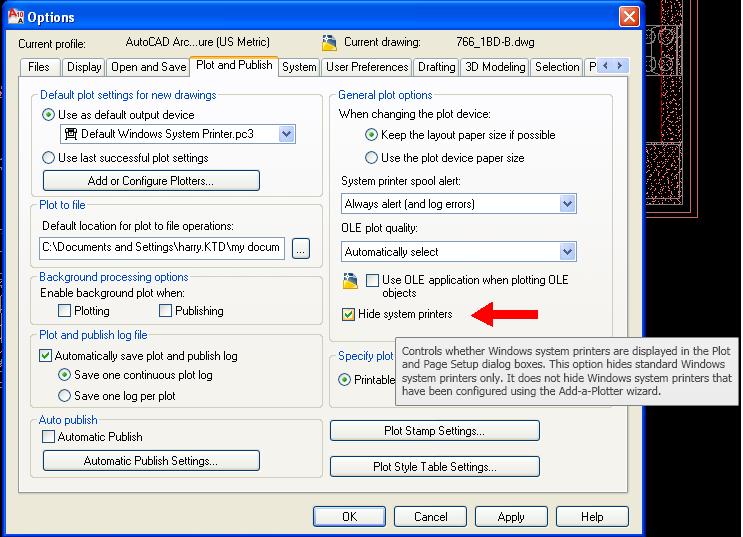743x537 pixels.
Task: Switch to the Drafting tab
Action: [x=436, y=67]
